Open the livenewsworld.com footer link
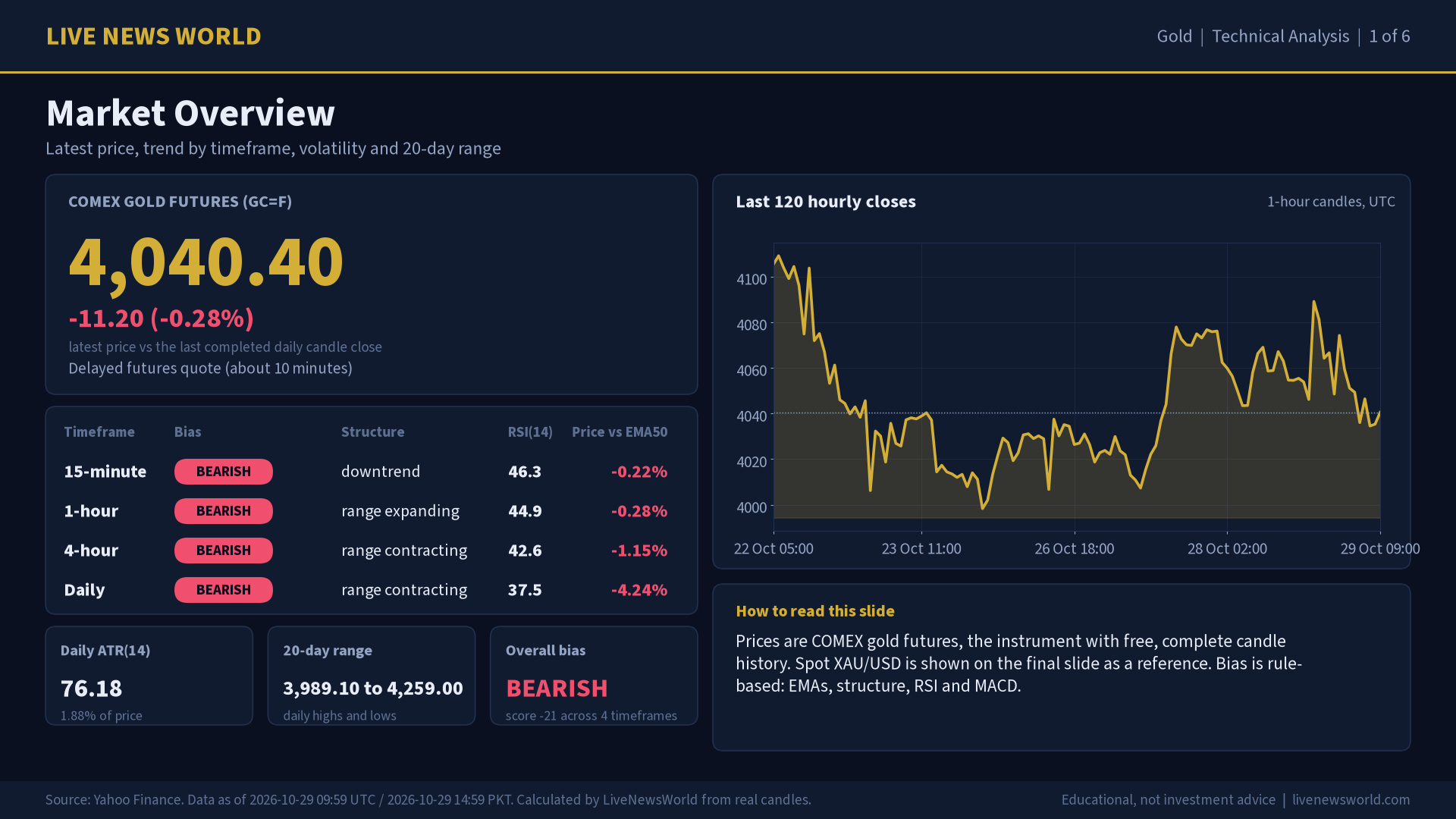 [1351, 800]
